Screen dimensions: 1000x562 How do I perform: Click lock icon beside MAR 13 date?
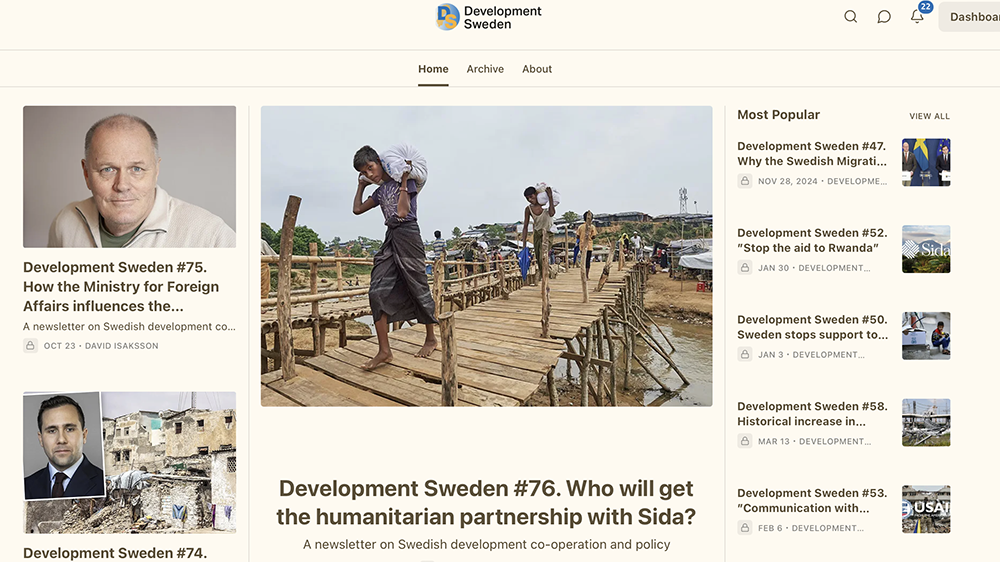tap(745, 441)
